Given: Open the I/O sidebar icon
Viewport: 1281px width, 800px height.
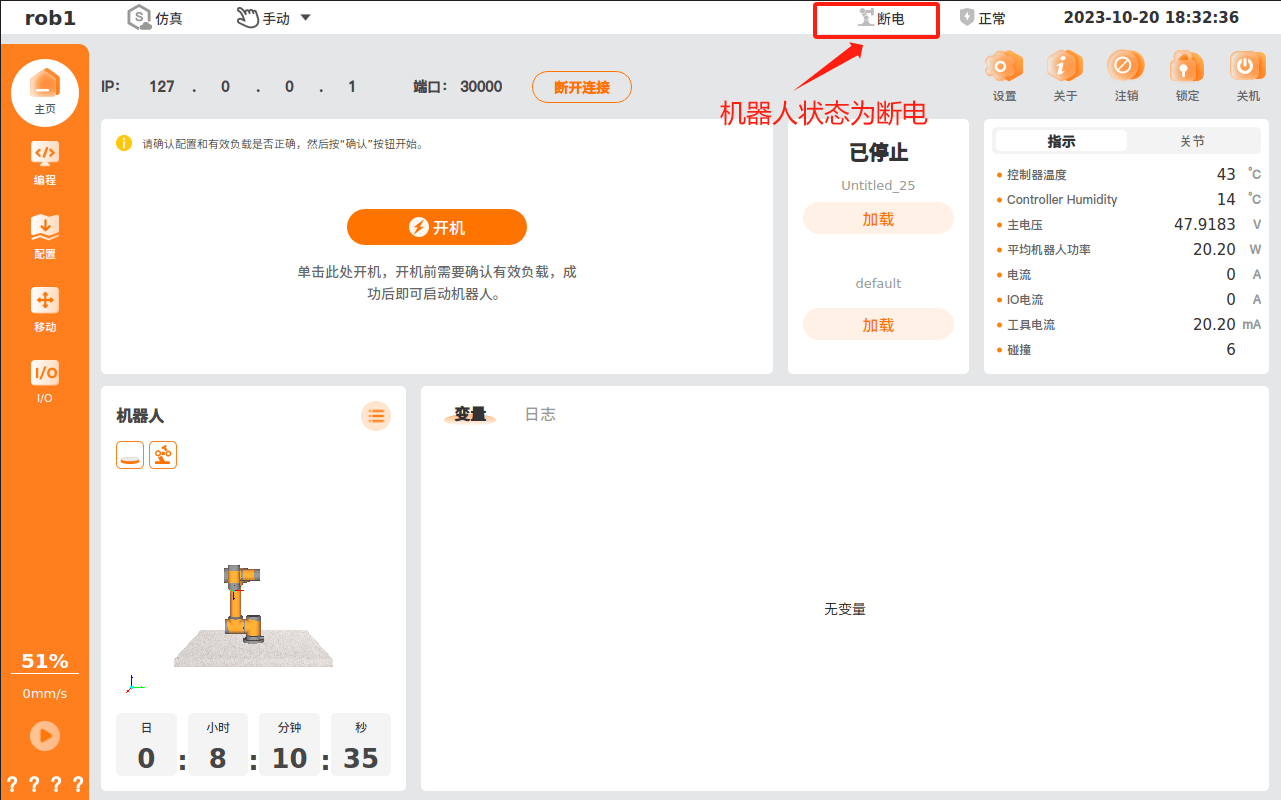Looking at the screenshot, I should click(x=45, y=382).
